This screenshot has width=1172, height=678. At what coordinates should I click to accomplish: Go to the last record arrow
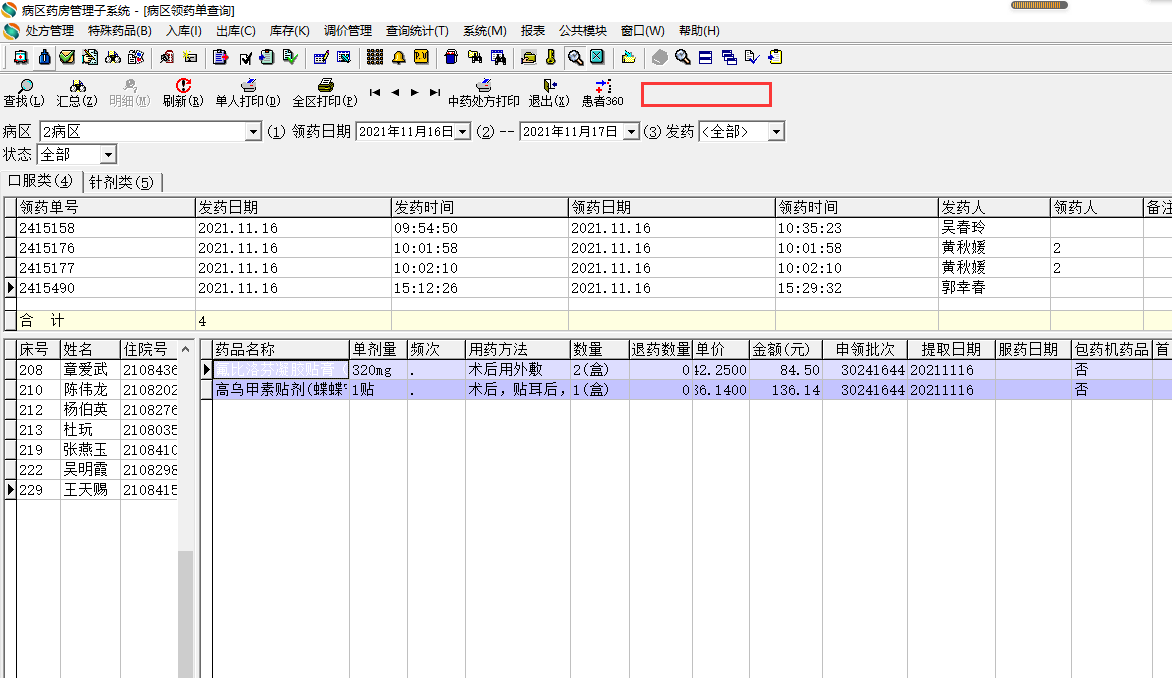pyautogui.click(x=435, y=92)
